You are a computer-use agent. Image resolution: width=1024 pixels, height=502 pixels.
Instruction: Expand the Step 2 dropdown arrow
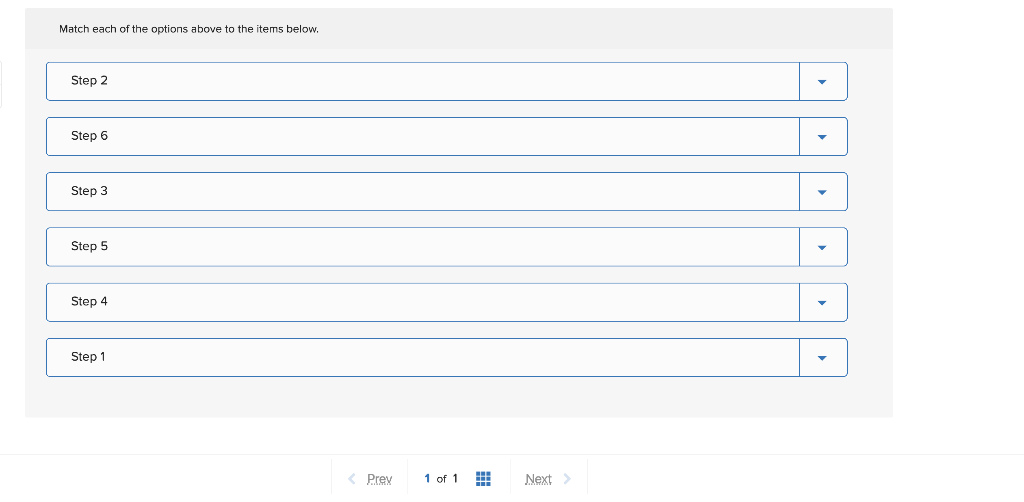pyautogui.click(x=822, y=81)
